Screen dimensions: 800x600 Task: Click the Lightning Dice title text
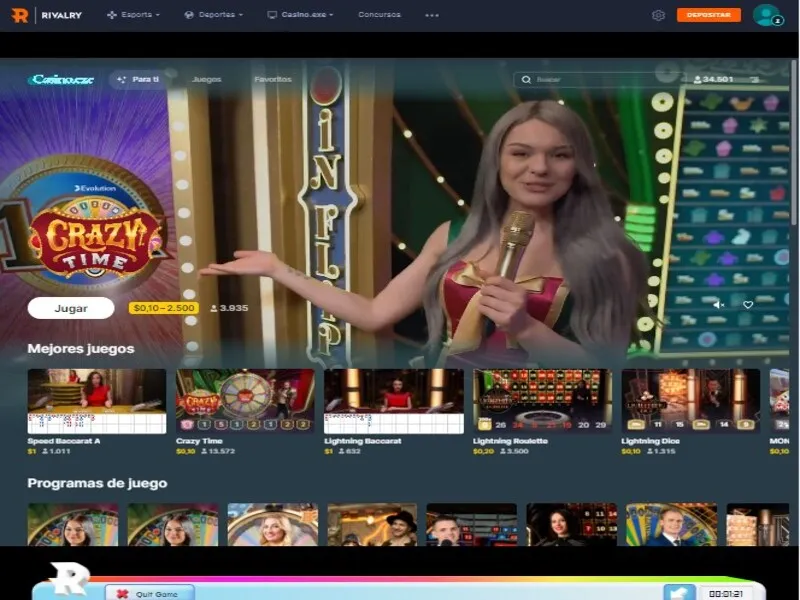651,441
